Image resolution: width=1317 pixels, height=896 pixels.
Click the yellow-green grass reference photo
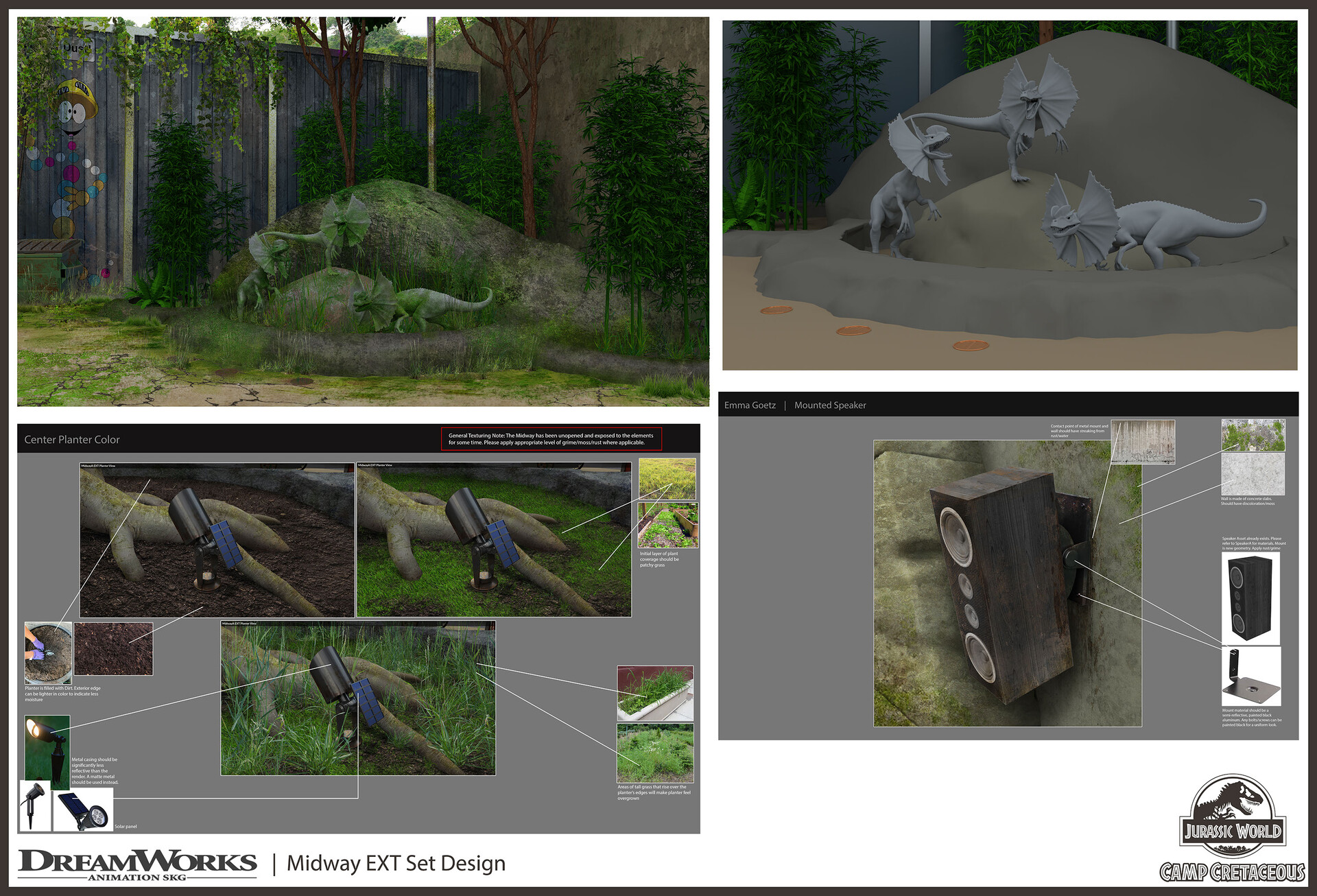[667, 479]
